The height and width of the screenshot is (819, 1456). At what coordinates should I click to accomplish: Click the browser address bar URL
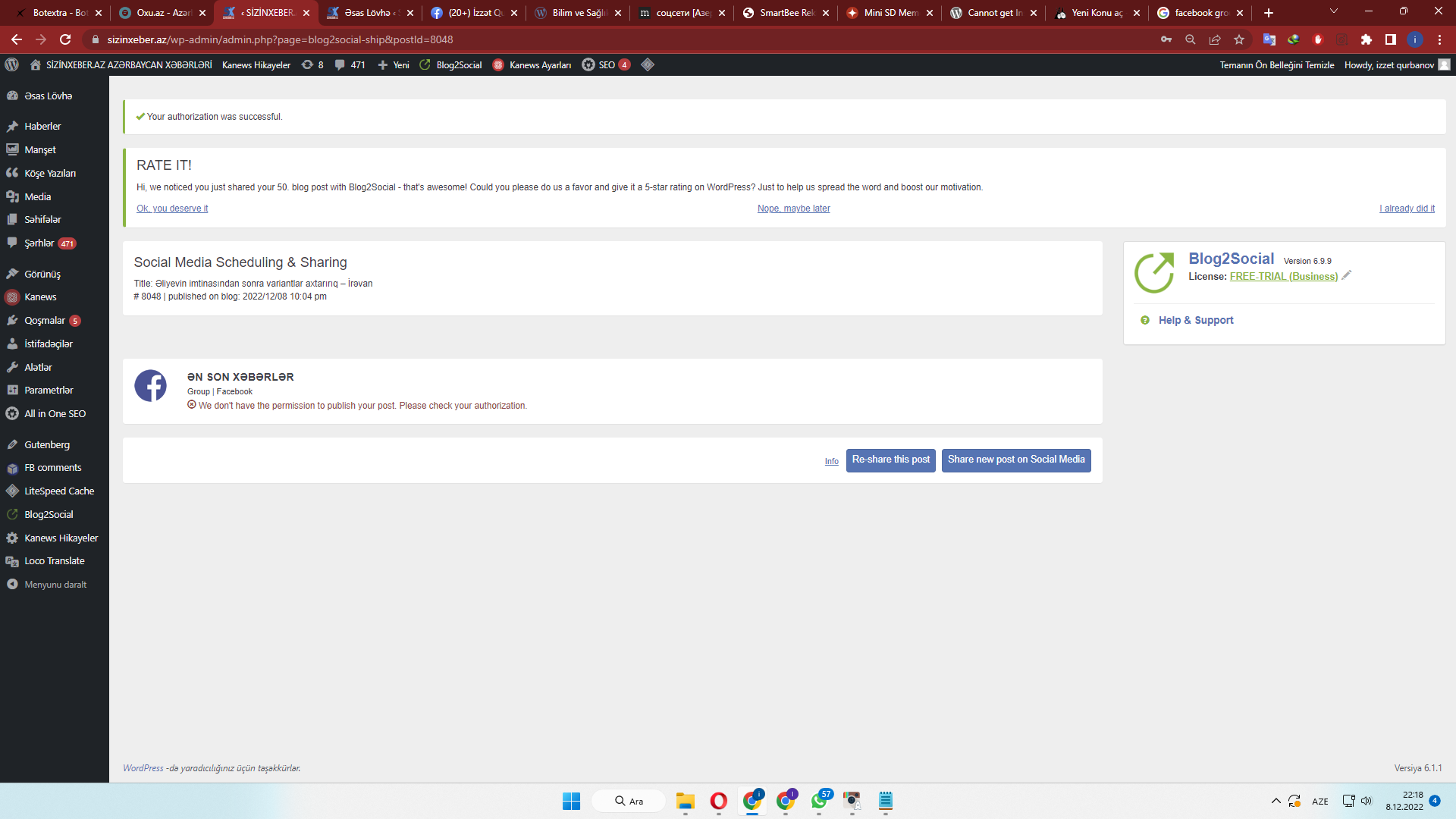tap(280, 39)
